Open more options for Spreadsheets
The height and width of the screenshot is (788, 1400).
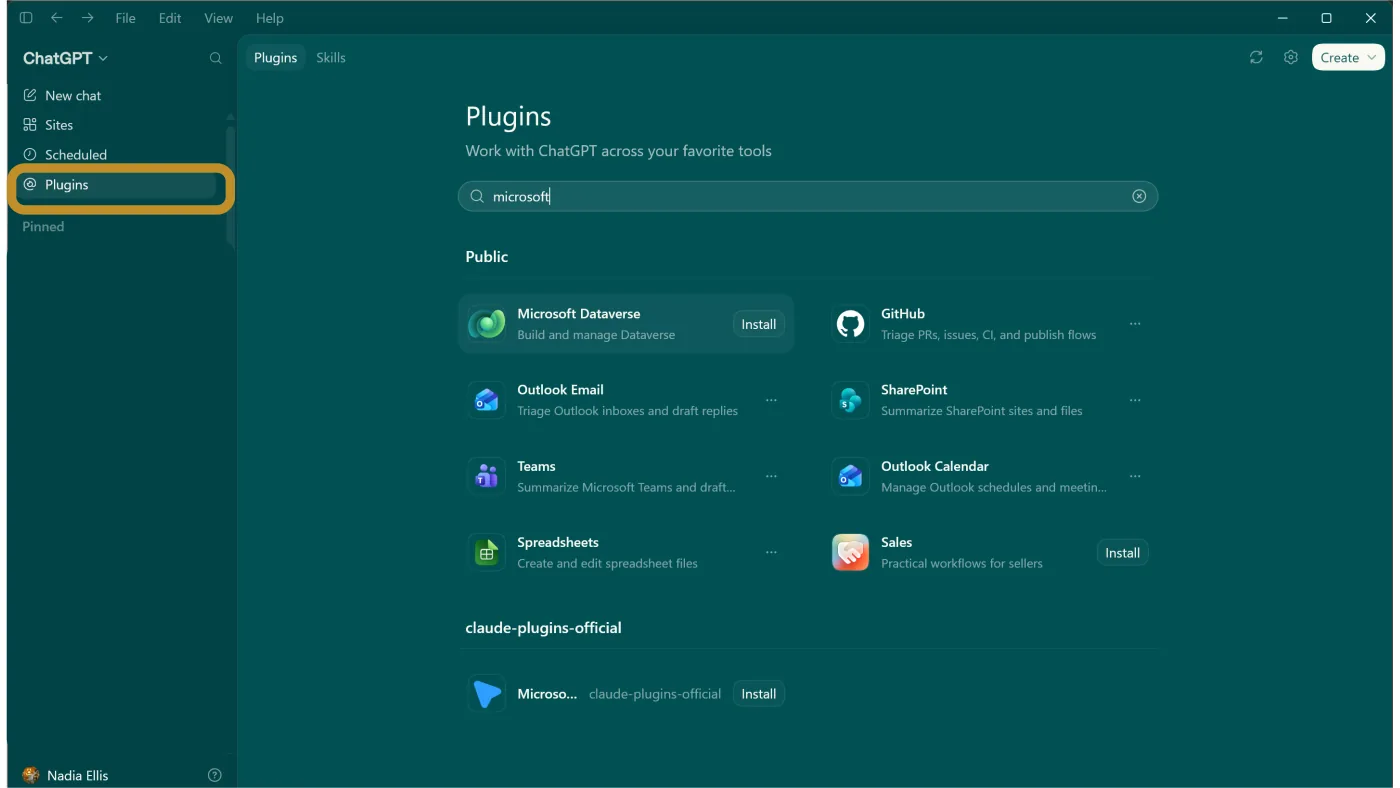point(771,553)
